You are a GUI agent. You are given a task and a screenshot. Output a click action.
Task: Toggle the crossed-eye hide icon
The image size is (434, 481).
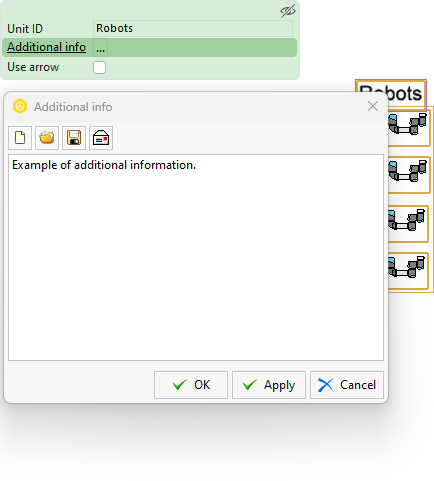click(x=288, y=11)
